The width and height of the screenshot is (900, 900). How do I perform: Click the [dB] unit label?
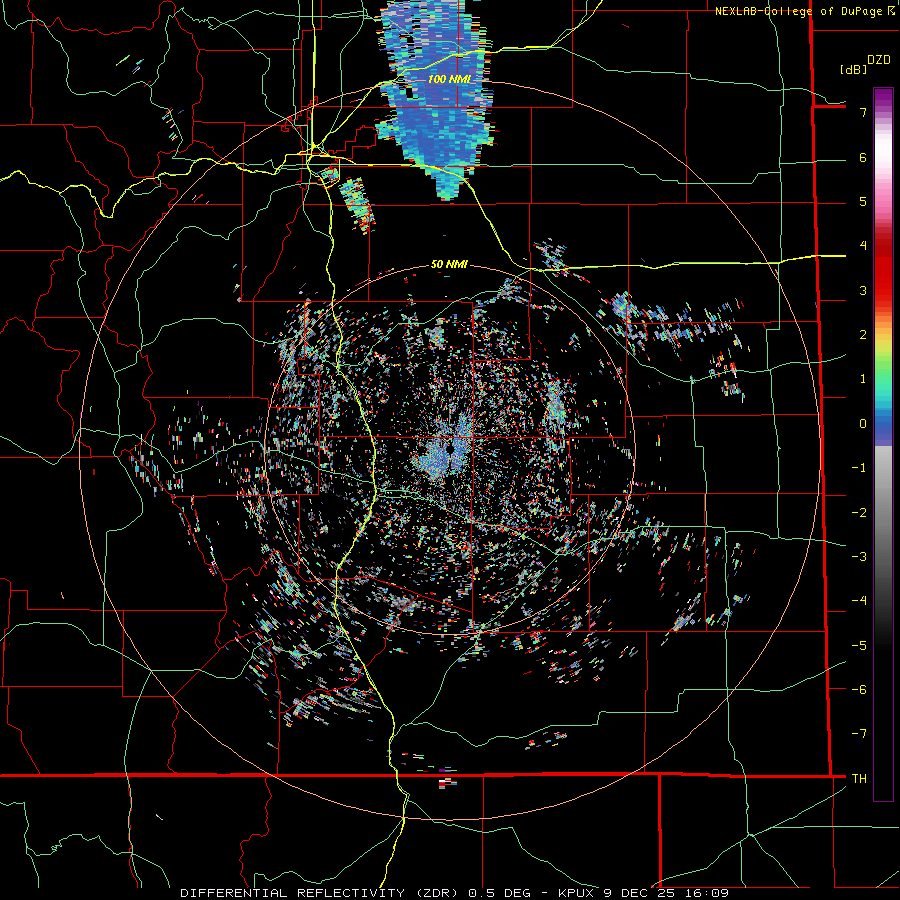coord(854,69)
